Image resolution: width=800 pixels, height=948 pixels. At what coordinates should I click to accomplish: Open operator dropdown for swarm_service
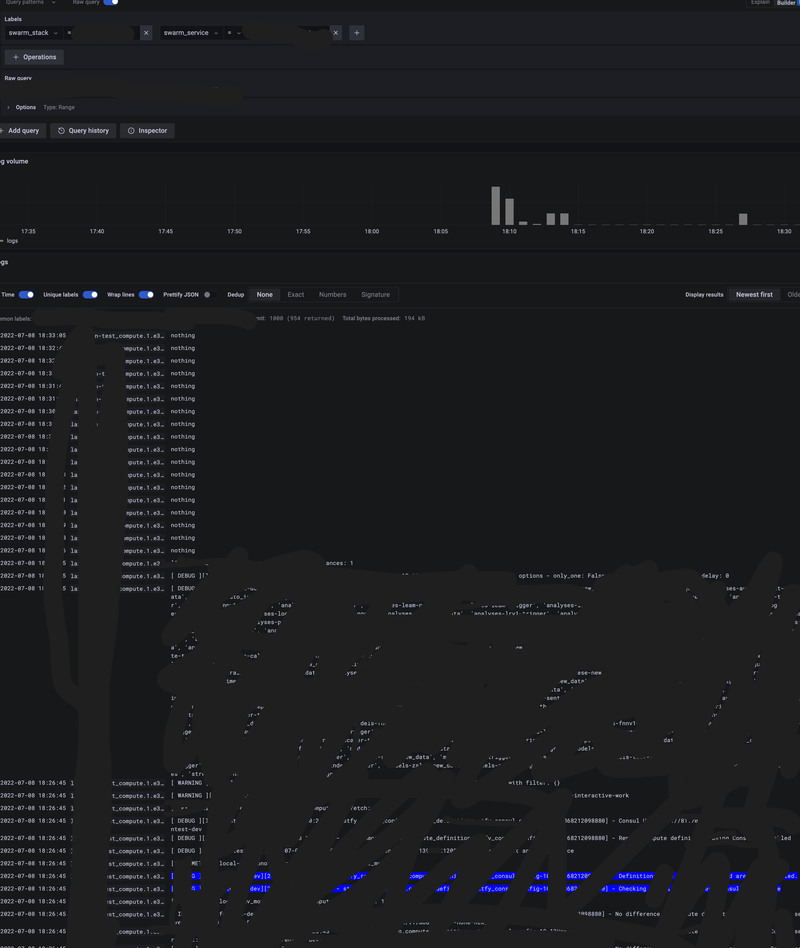point(234,33)
